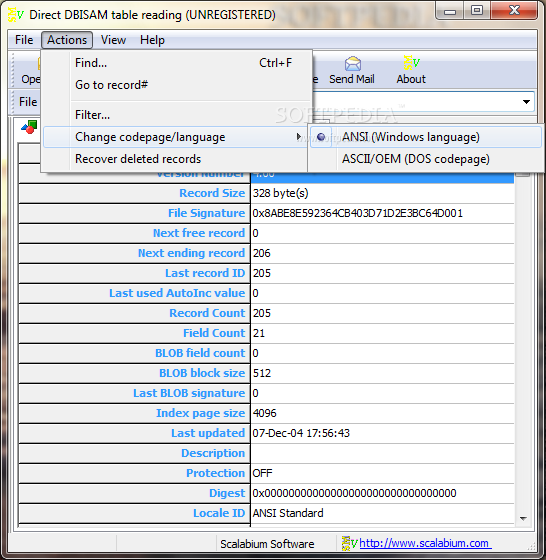The height and width of the screenshot is (560, 546).
Task: Select the 328 byte(s) value cell
Action: click(x=382, y=193)
